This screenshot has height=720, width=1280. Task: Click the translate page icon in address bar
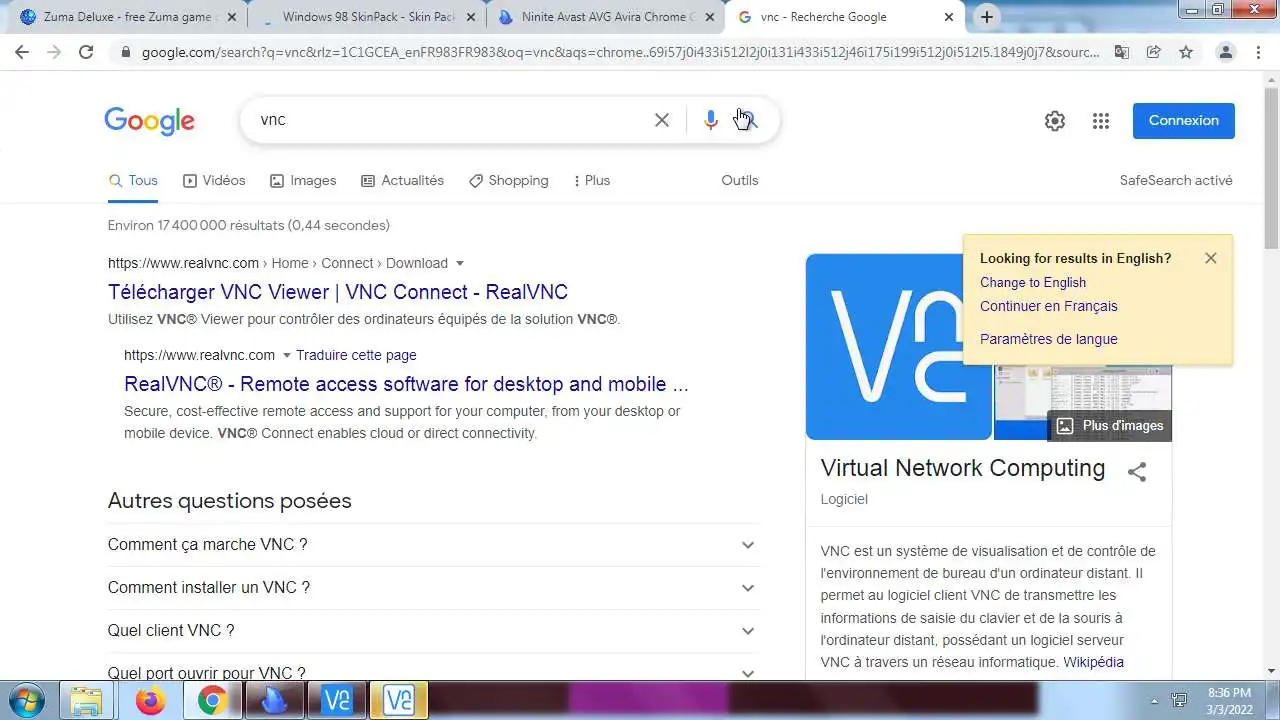(x=1122, y=52)
